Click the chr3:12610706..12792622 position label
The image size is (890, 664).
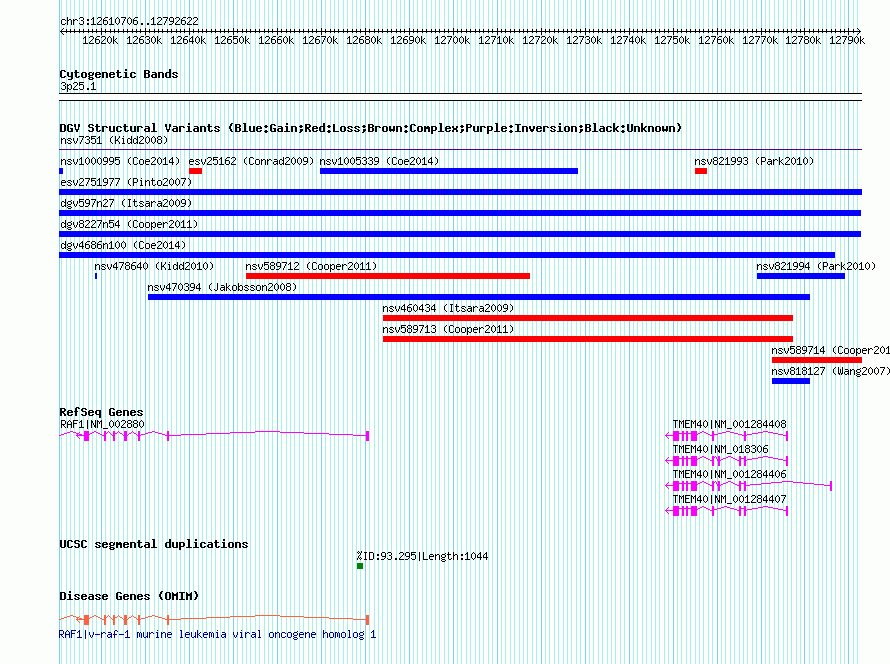(x=129, y=21)
